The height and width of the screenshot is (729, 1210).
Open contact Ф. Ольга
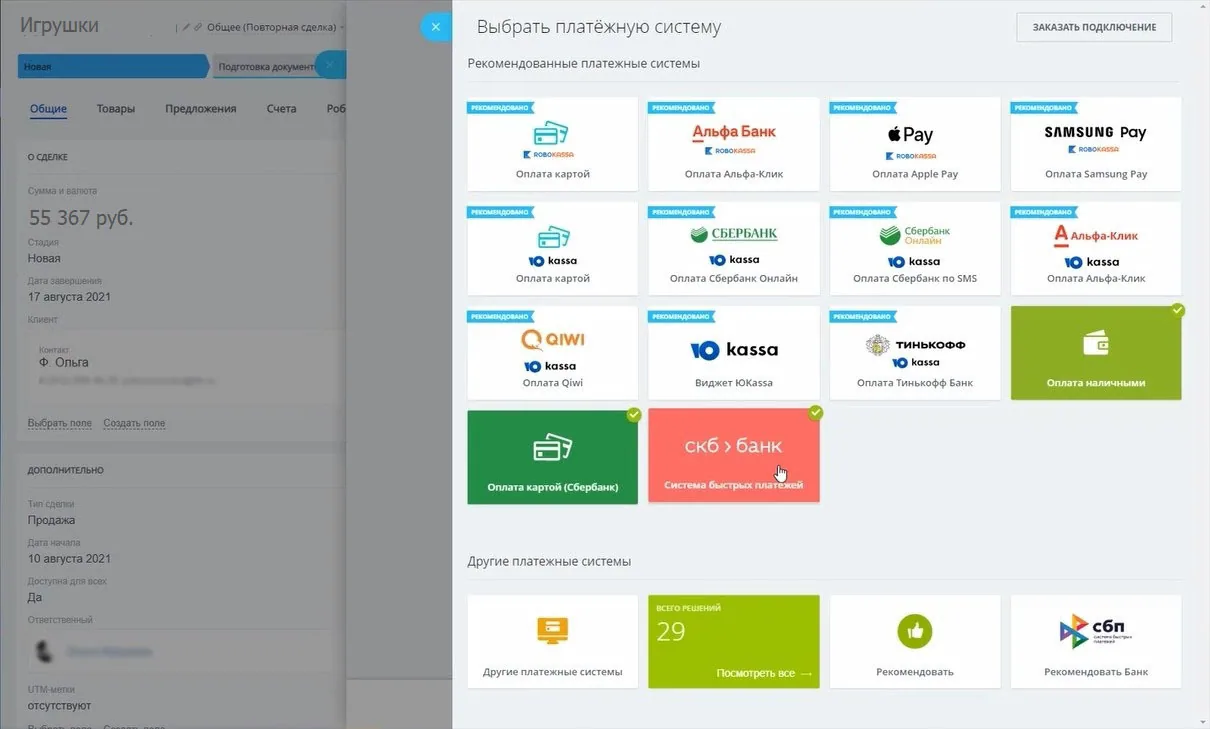tap(64, 362)
